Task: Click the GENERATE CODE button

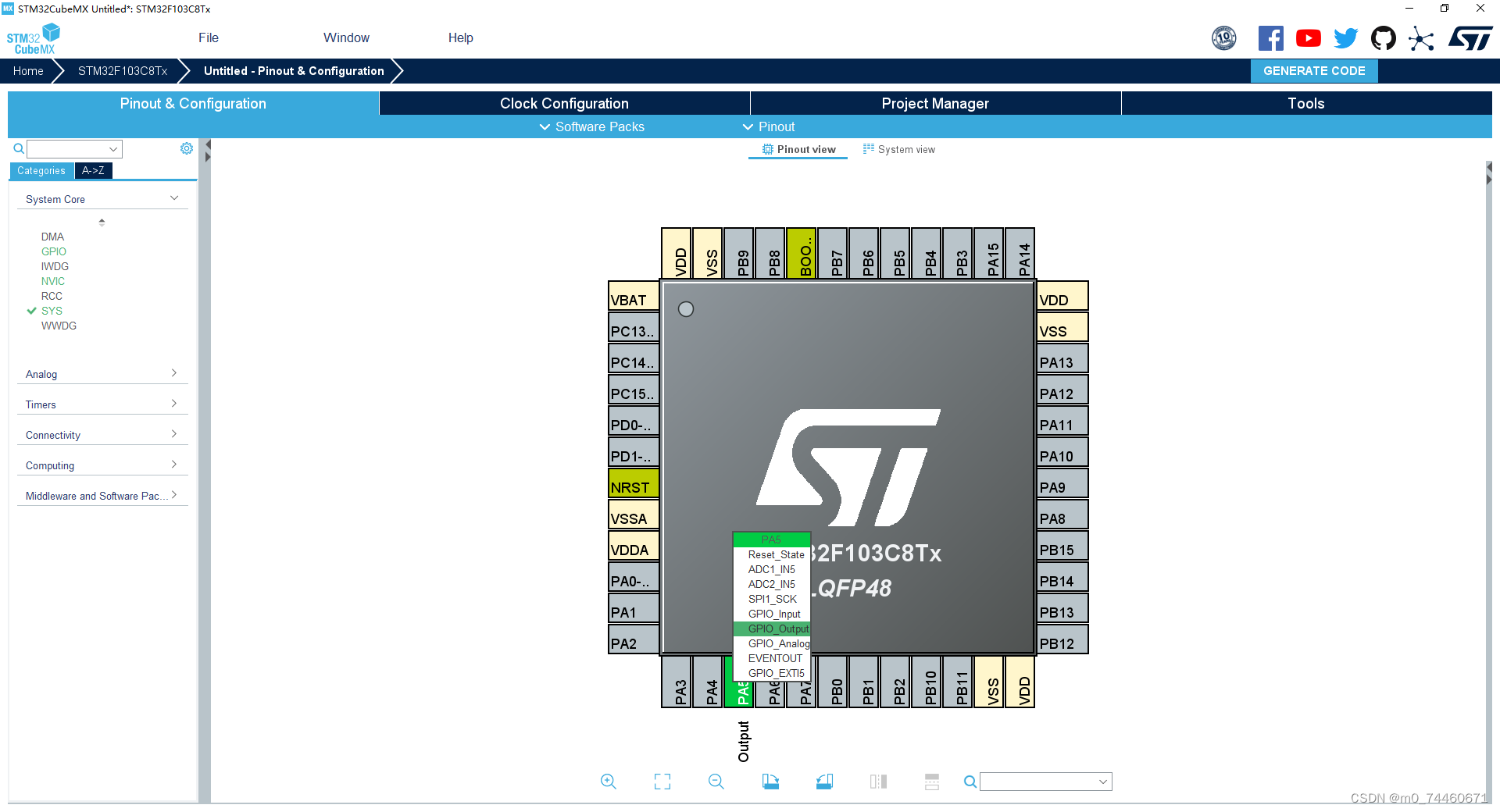Action: 1313,70
